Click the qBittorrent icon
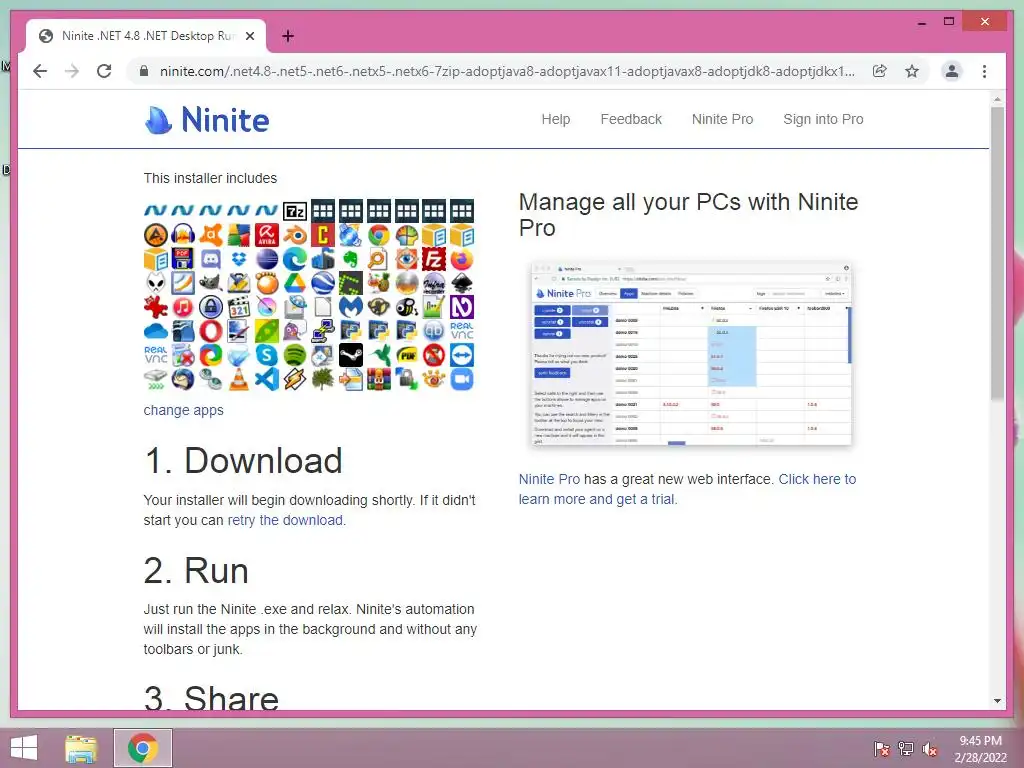This screenshot has width=1024, height=768. pyautogui.click(x=434, y=331)
